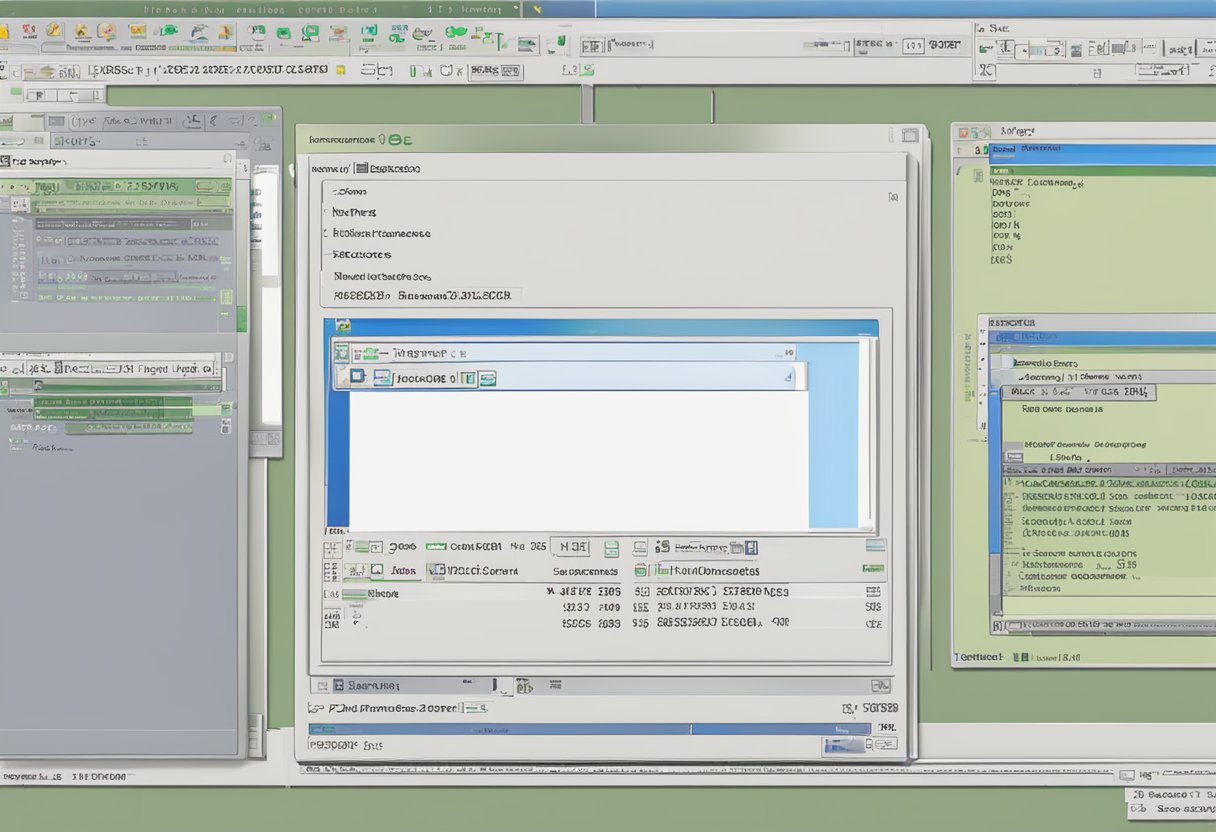The width and height of the screenshot is (1216, 832).
Task: Expand the first item in the center dialog list
Action: [349, 191]
